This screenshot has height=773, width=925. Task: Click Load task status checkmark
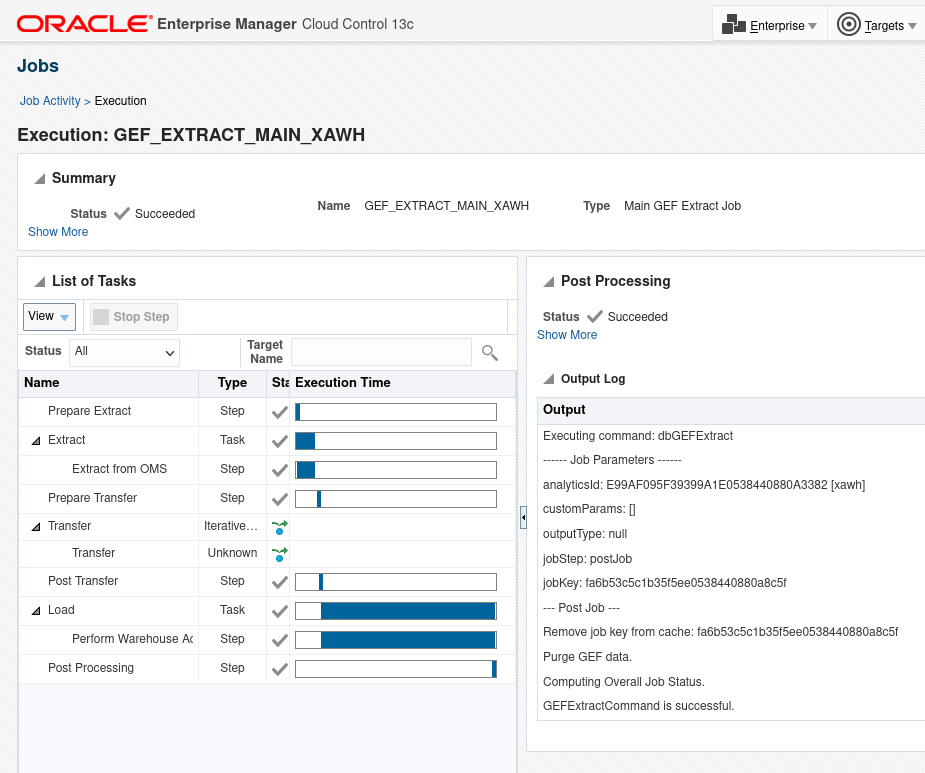point(280,611)
